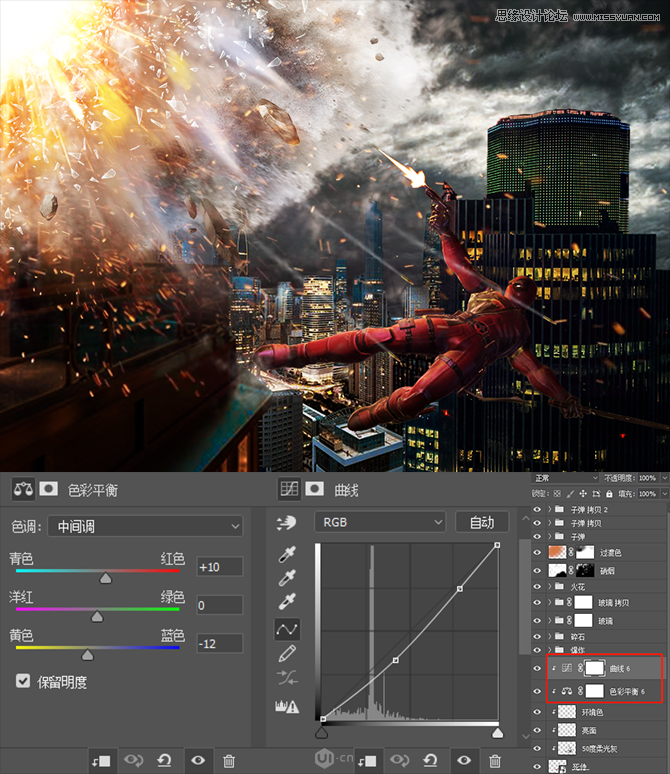Open the 不透明度 opacity dropdown arrow
This screenshot has width=670, height=774.
tap(665, 478)
